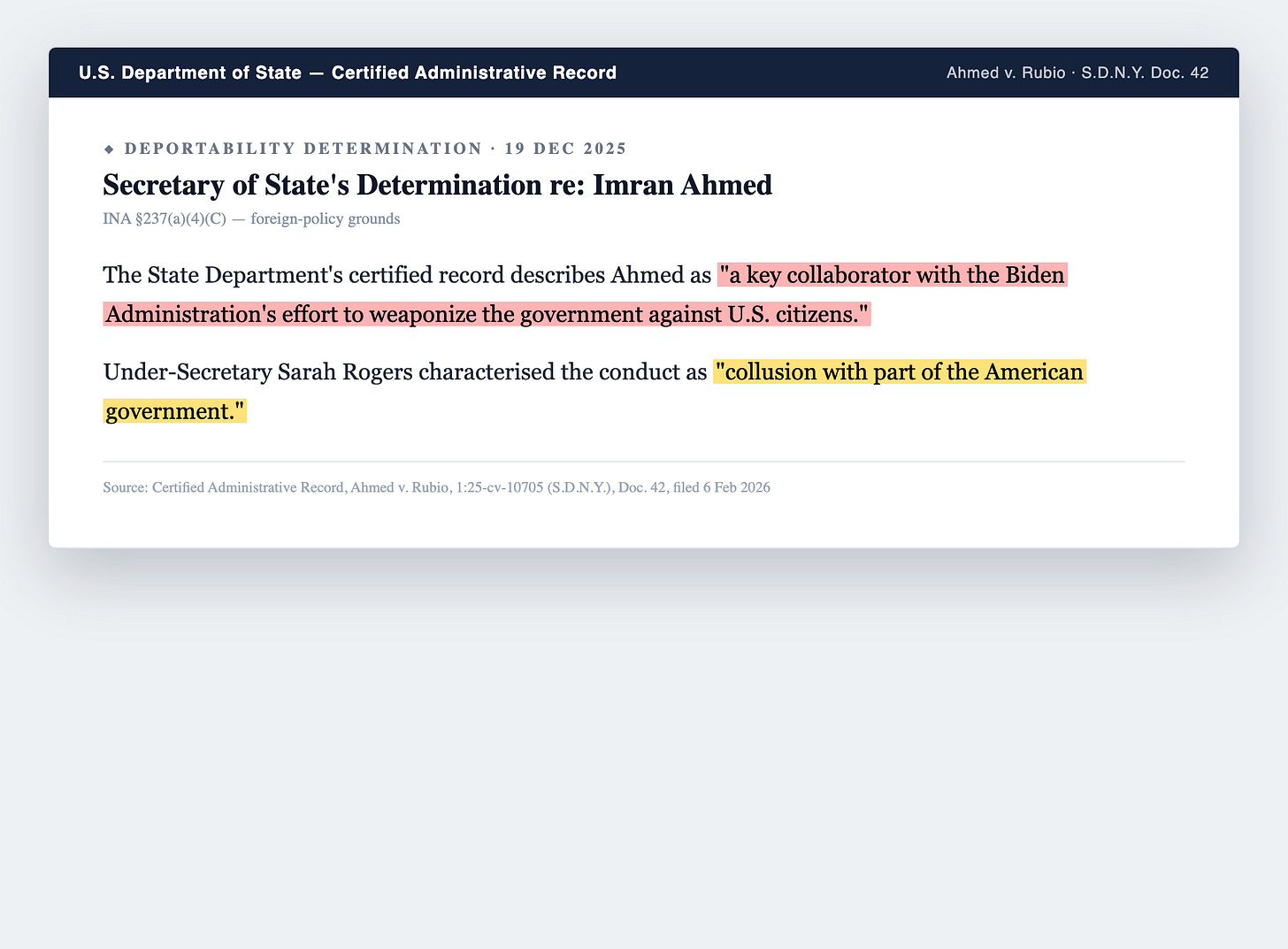Click the heading "Secretary of State's Determination re: Imran Ahmed"
The width and height of the screenshot is (1288, 949).
pos(437,185)
